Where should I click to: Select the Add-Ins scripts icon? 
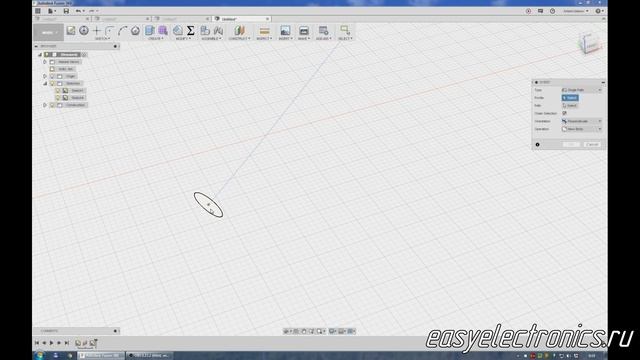pyautogui.click(x=324, y=31)
